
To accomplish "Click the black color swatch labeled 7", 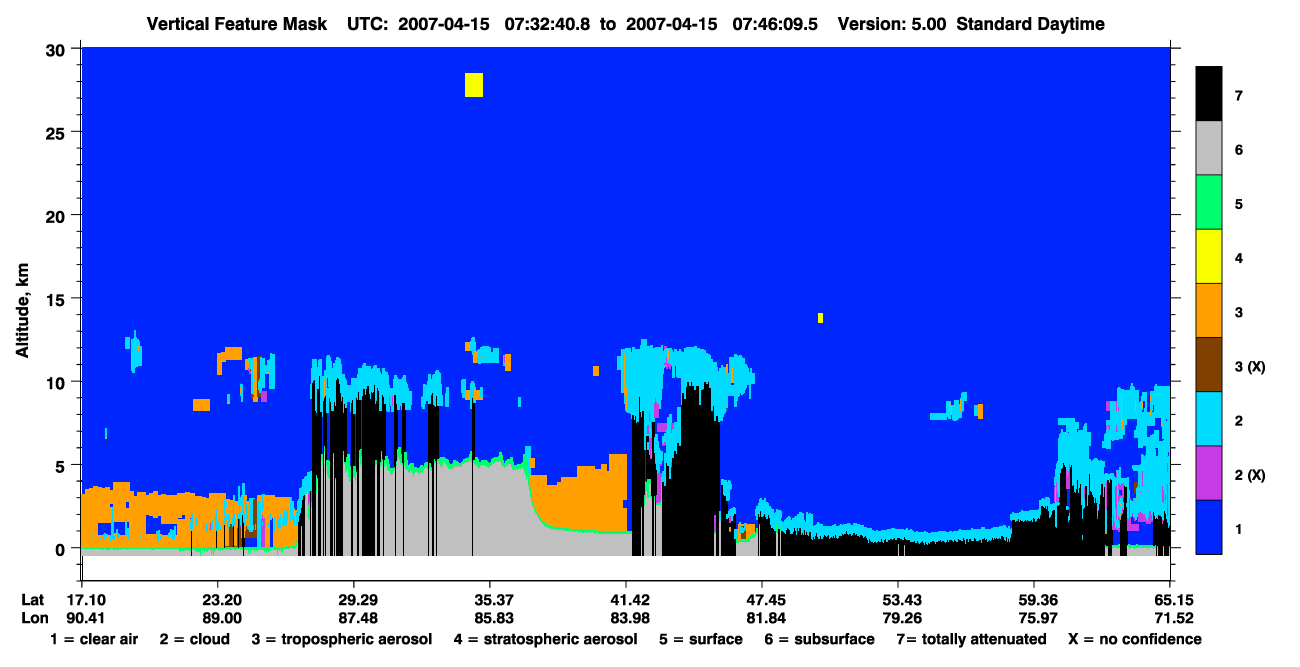I will click(1209, 94).
